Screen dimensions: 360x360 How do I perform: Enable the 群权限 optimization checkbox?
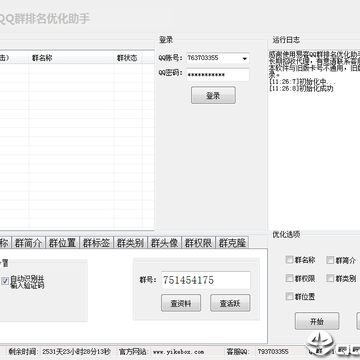[289, 278]
